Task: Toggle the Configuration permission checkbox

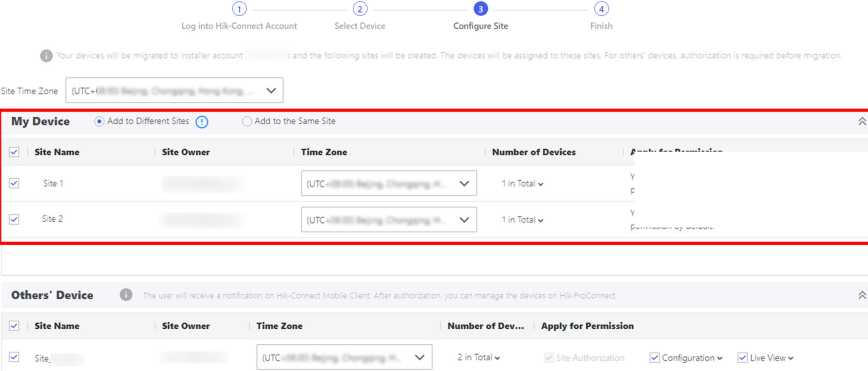Action: click(x=655, y=358)
